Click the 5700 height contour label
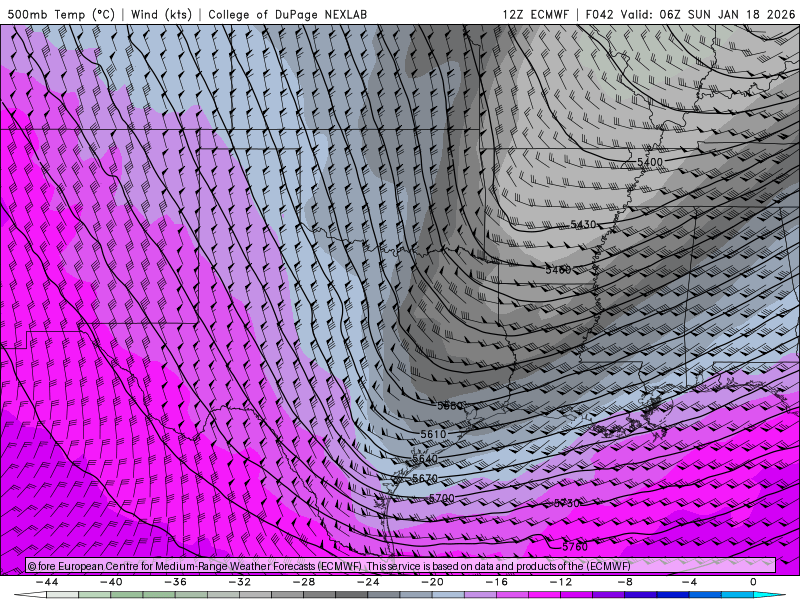Screen dimensions: 800x600 441,498
